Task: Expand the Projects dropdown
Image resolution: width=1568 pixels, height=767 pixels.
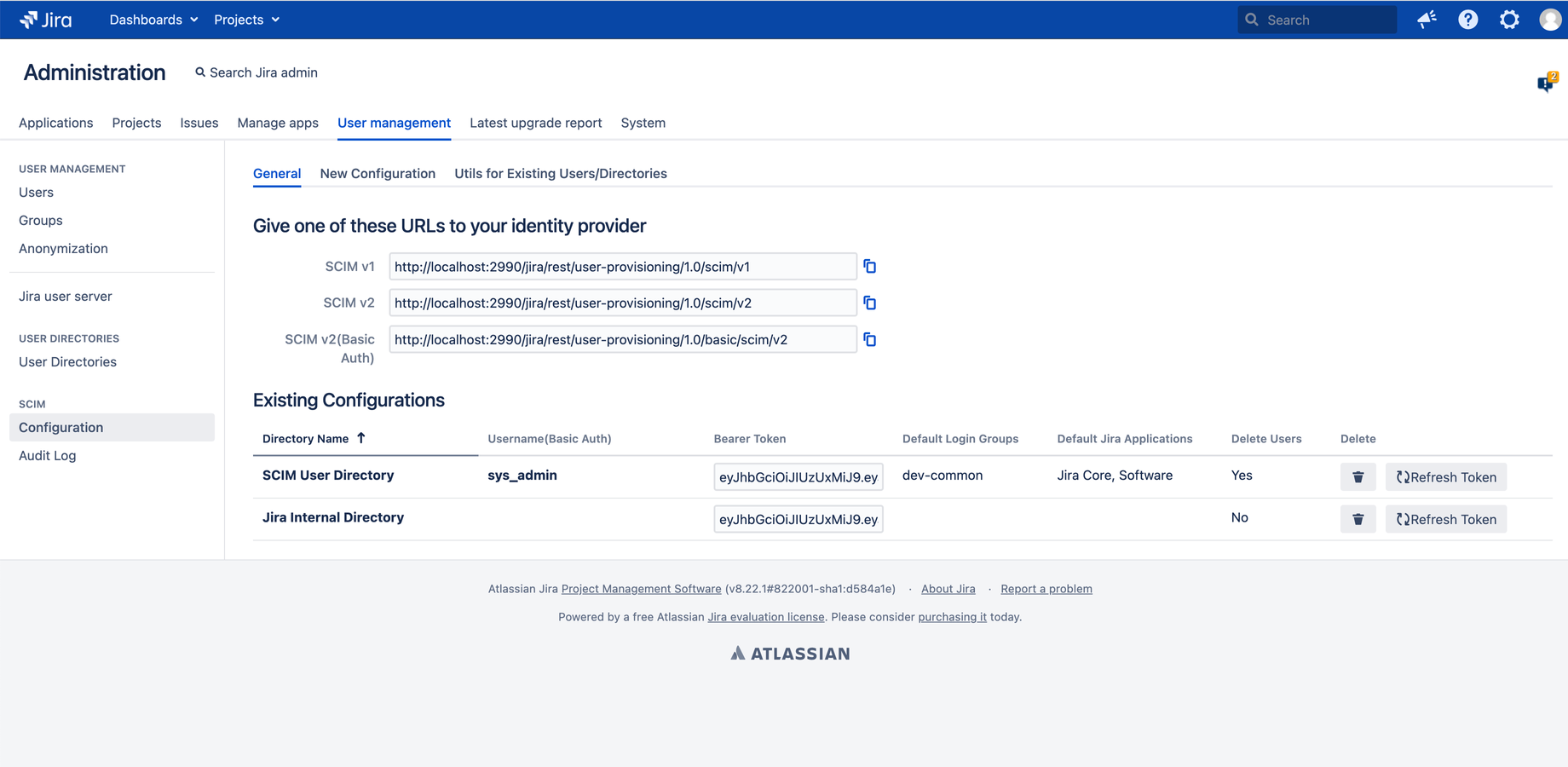Action: click(x=246, y=20)
